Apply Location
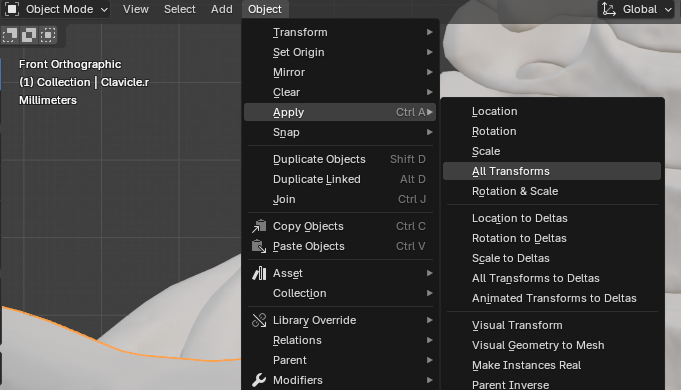The image size is (681, 390). coord(552,111)
